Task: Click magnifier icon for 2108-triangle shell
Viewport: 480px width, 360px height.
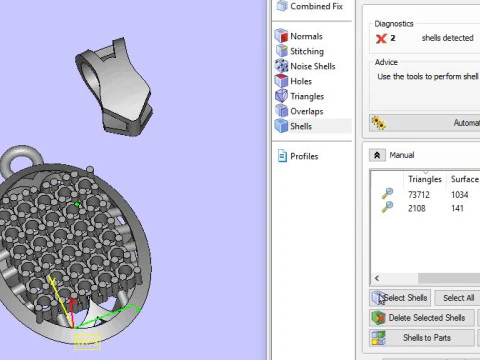Action: (x=387, y=207)
